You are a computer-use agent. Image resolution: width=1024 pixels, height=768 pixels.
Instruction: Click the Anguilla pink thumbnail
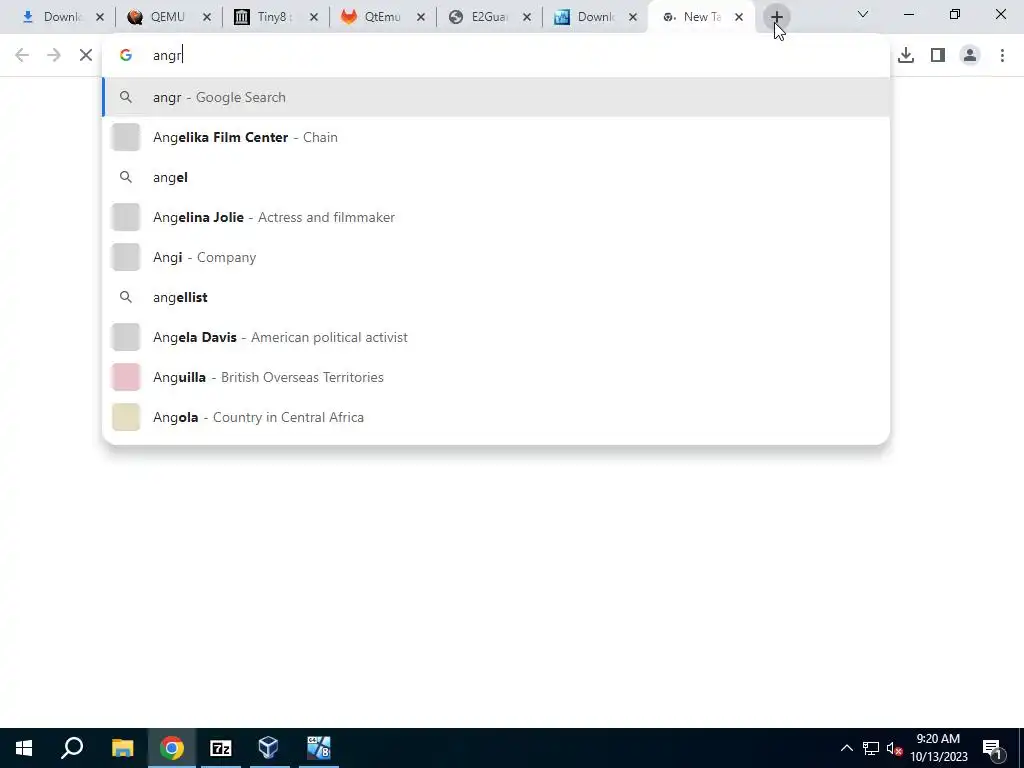click(126, 377)
